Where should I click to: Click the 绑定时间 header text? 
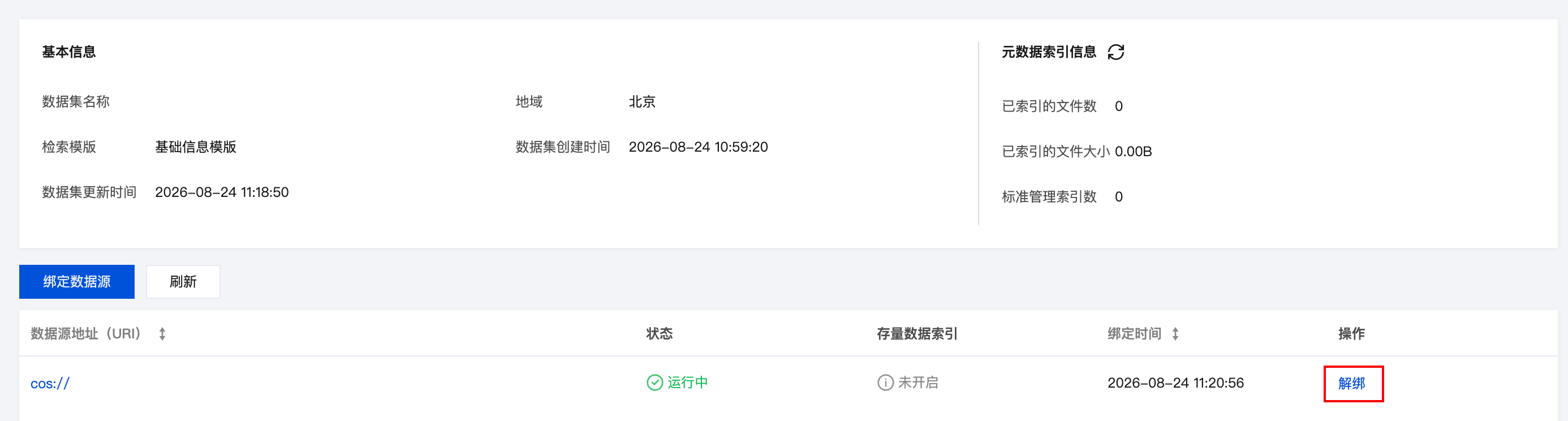(1134, 334)
